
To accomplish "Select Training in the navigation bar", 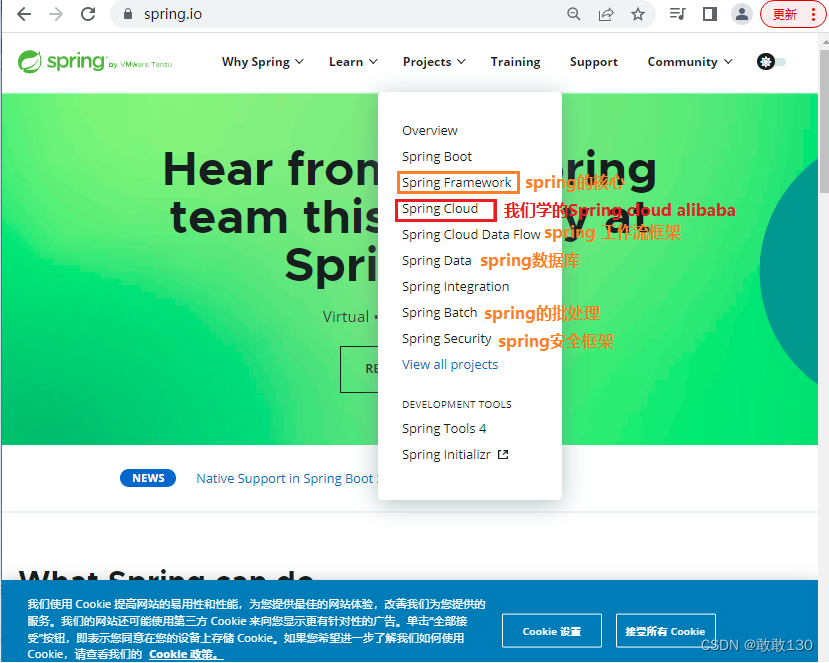I will coord(515,61).
